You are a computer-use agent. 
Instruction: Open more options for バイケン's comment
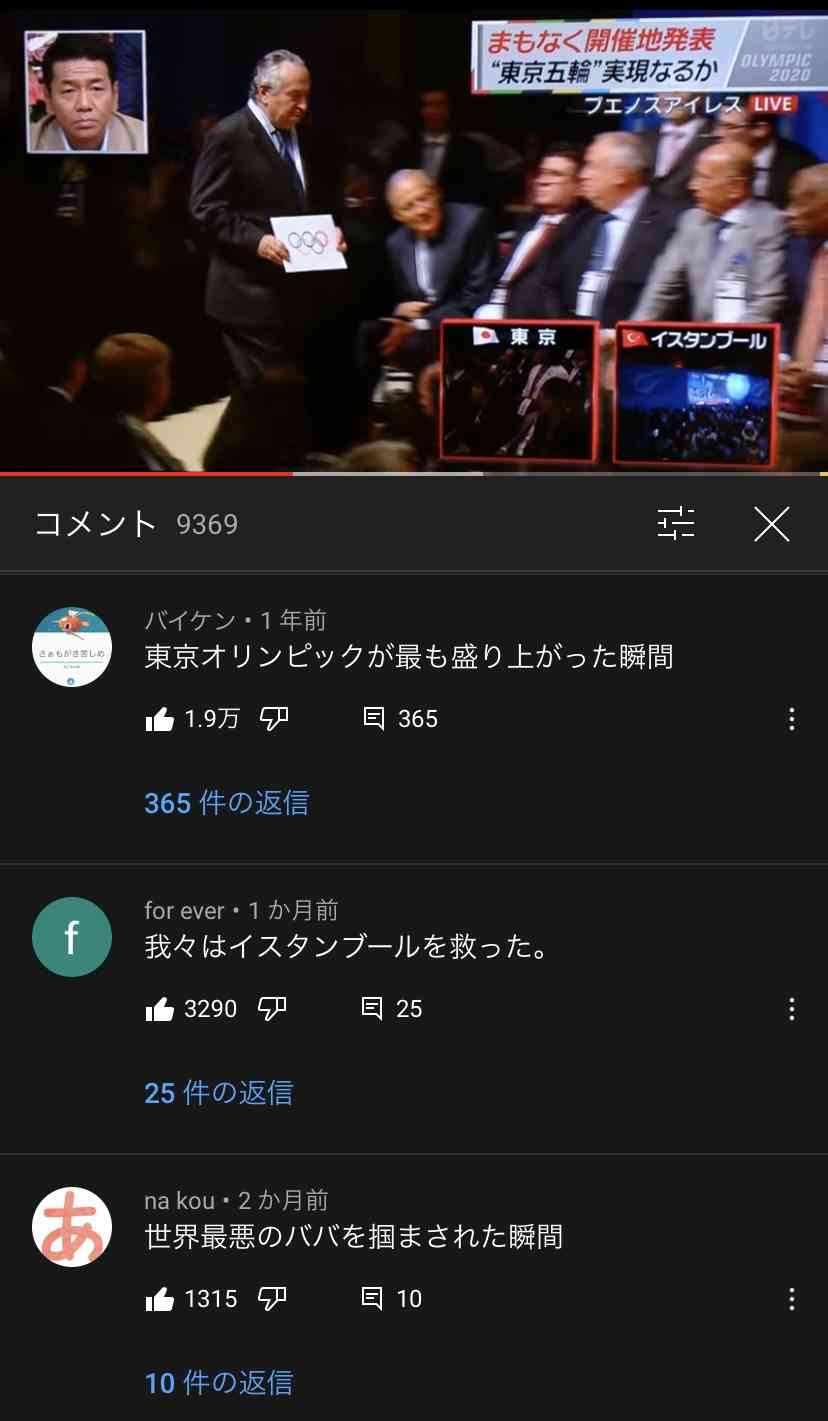(x=791, y=719)
